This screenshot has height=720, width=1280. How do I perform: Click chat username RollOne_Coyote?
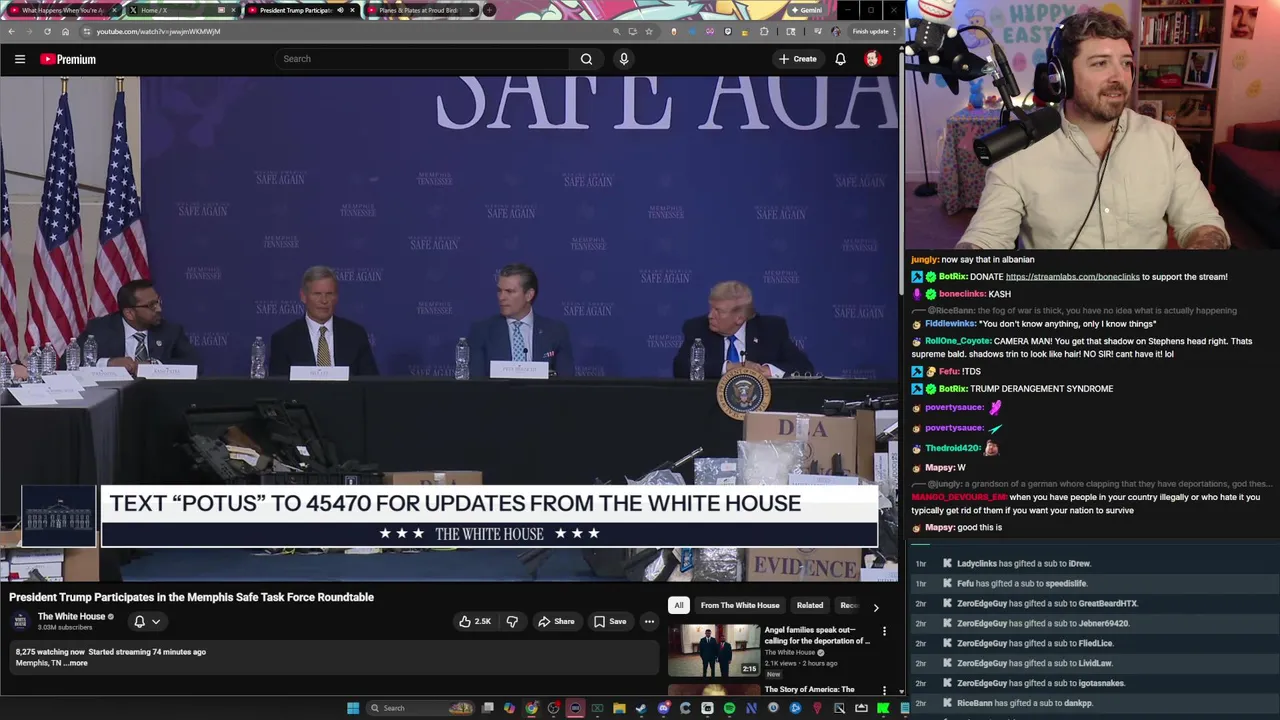(957, 341)
